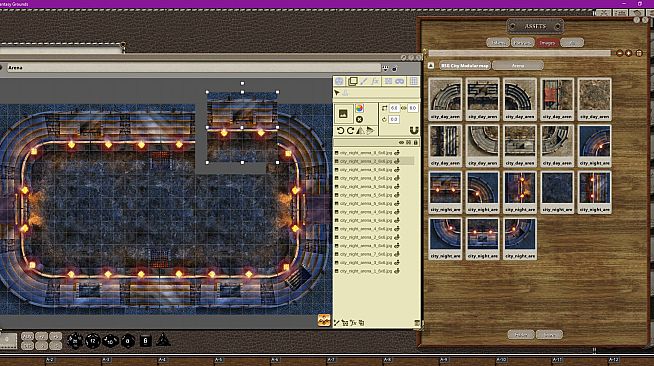
Task: Pick the d4 die
Action: coord(163,340)
